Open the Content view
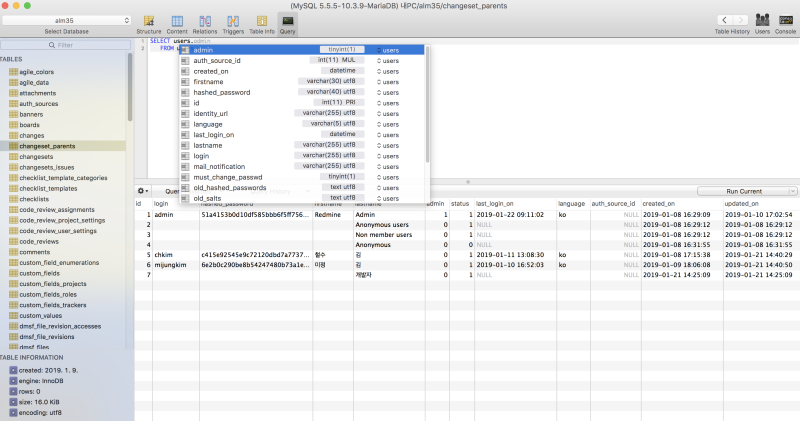 click(177, 24)
